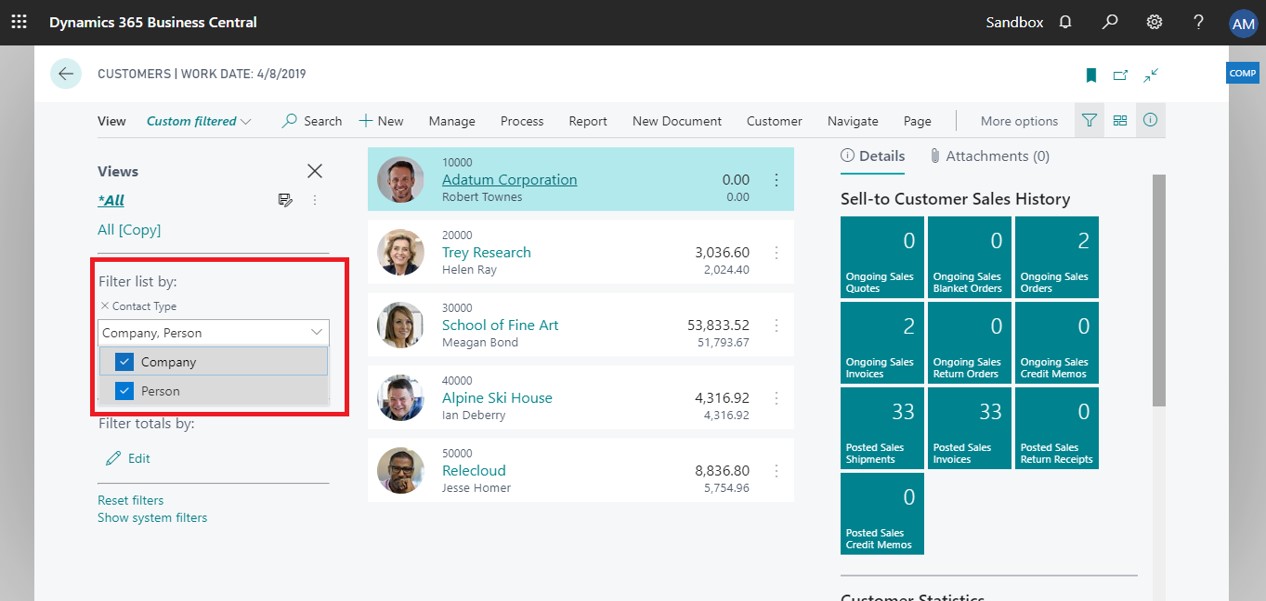This screenshot has width=1266, height=601.
Task: Open row actions for Adatum Corporation
Action: [776, 180]
